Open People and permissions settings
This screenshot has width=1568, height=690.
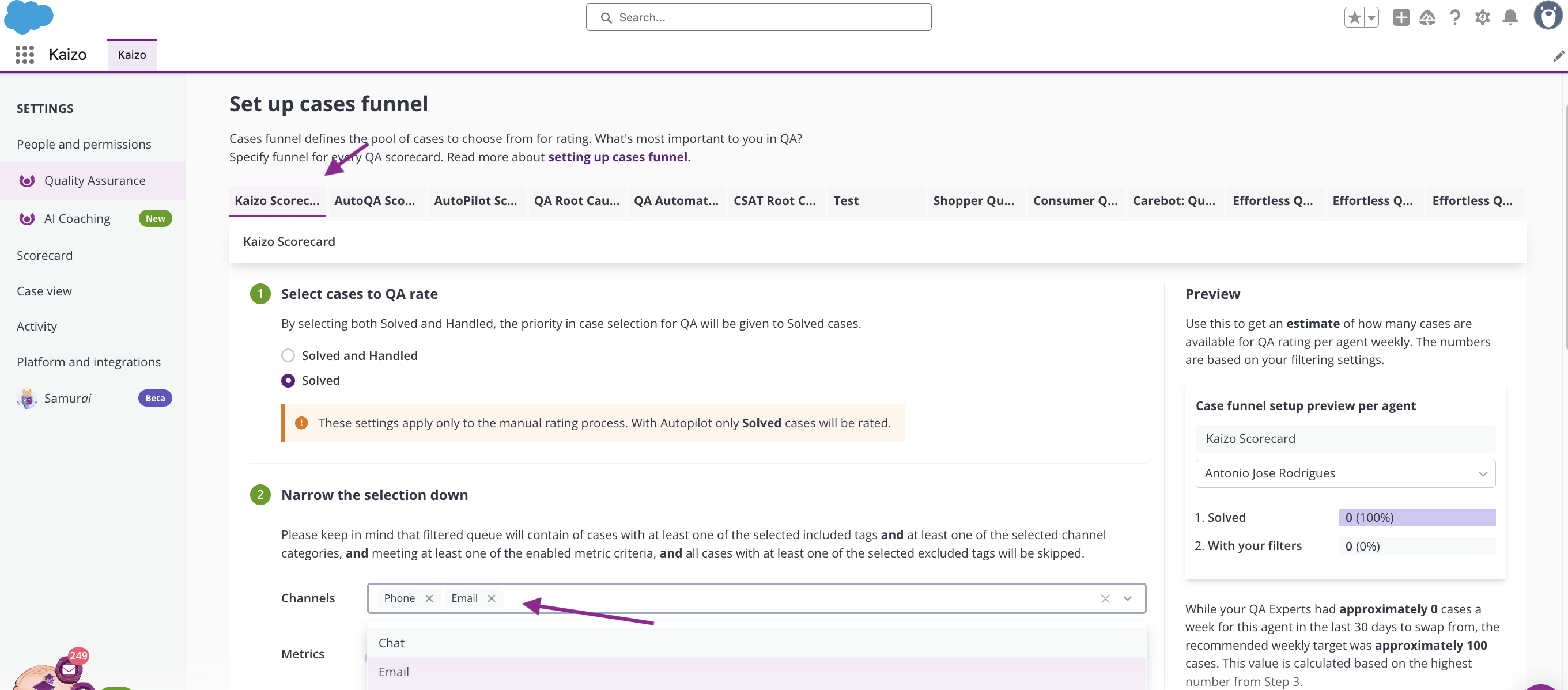click(84, 144)
